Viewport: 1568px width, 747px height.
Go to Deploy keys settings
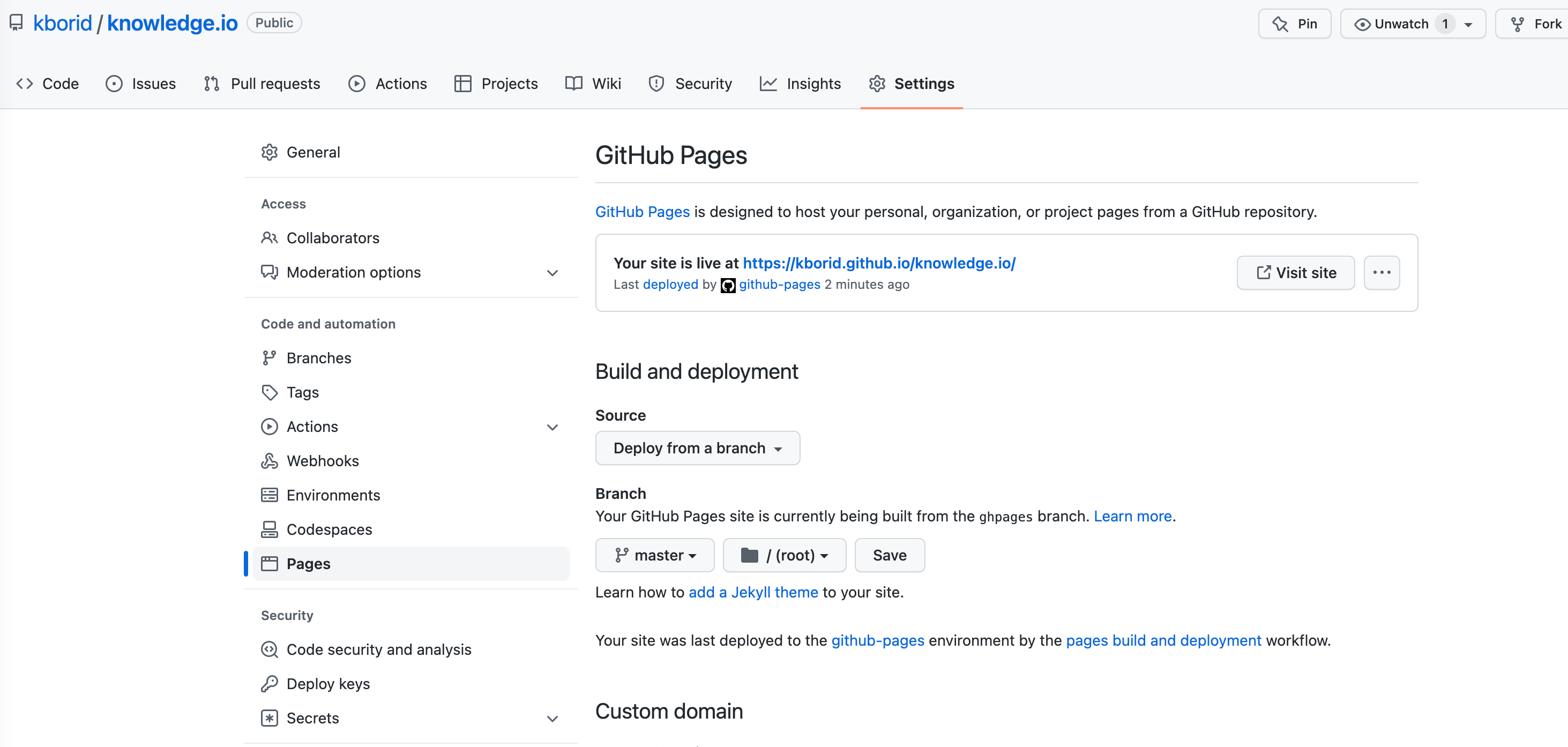[327, 683]
